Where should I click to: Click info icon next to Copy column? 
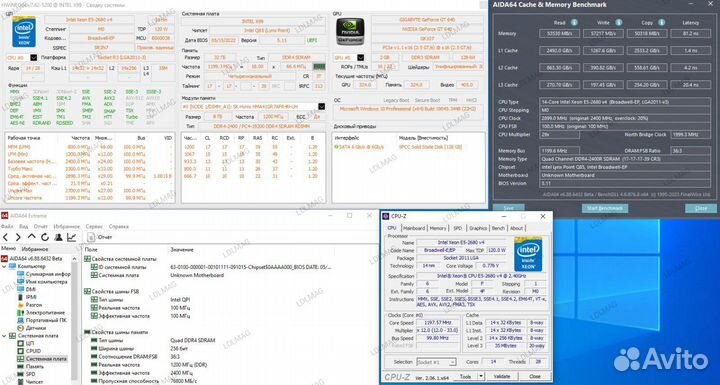[662, 22]
